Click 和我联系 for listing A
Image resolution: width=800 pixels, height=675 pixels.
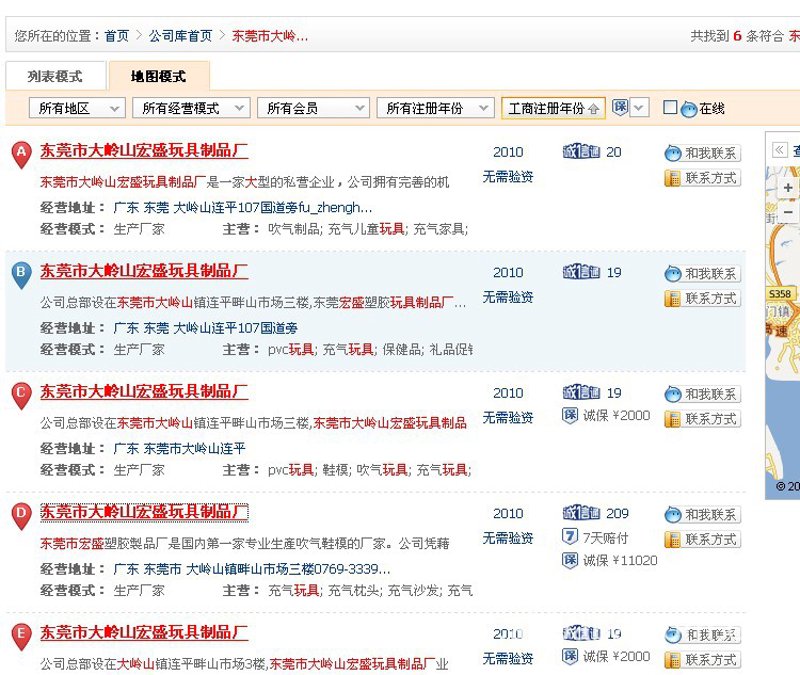(x=703, y=153)
